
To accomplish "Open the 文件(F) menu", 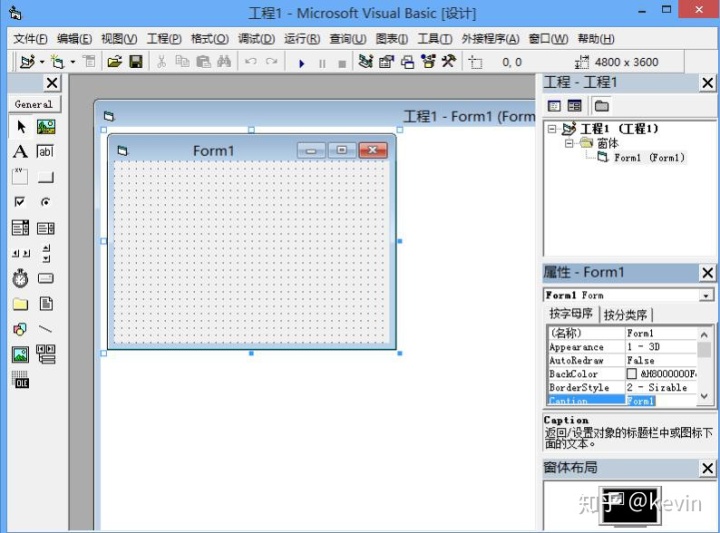I will click(30, 39).
